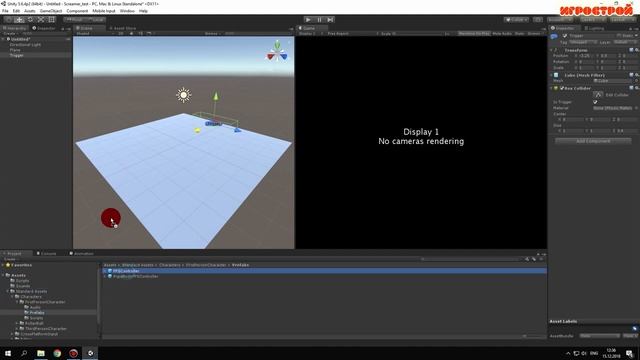Open the Window menu
Viewport: 640px width, 360px height.
[127, 11]
